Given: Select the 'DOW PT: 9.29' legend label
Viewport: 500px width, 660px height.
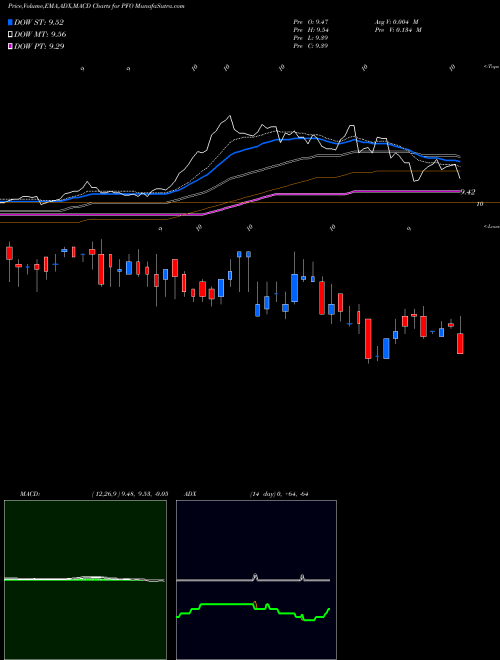Looking at the screenshot, I should point(39,46).
